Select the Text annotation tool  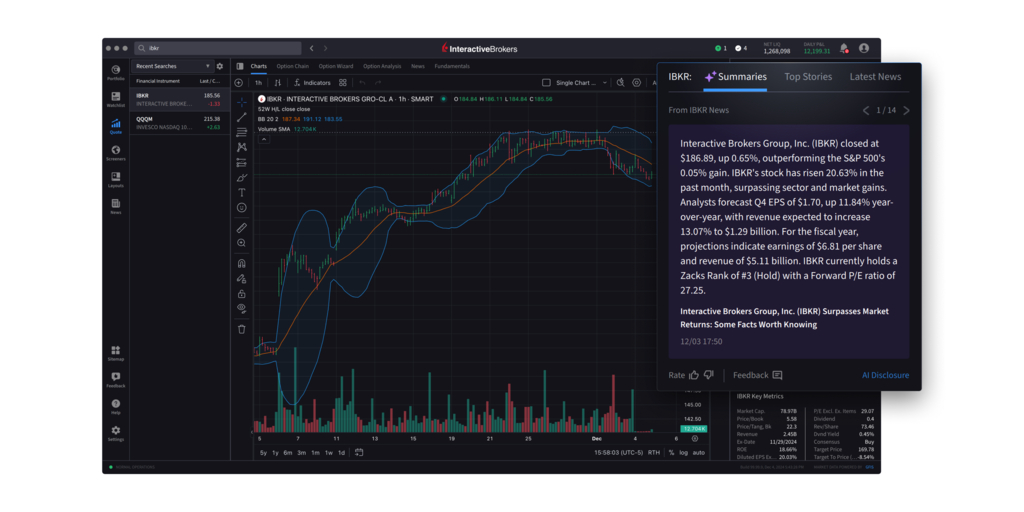coord(241,192)
